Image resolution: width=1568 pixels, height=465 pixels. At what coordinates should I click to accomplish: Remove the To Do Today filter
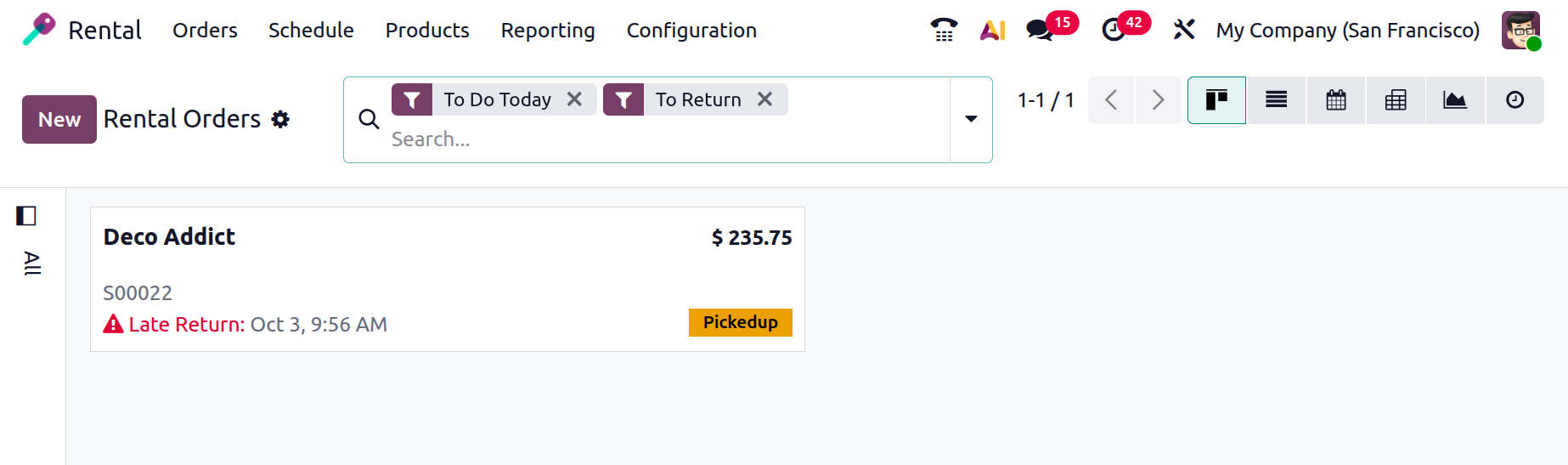point(574,99)
